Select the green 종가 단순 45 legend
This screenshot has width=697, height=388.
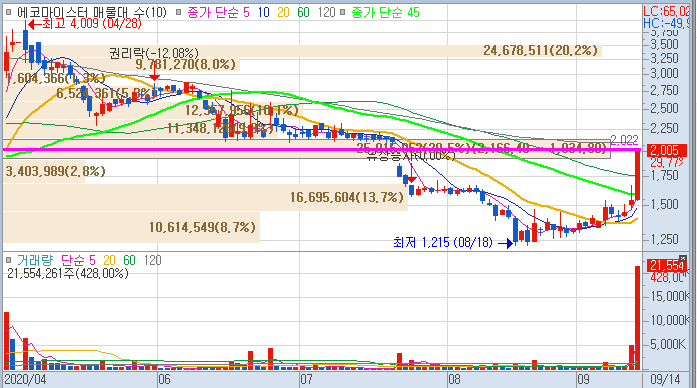pyautogui.click(x=385, y=12)
